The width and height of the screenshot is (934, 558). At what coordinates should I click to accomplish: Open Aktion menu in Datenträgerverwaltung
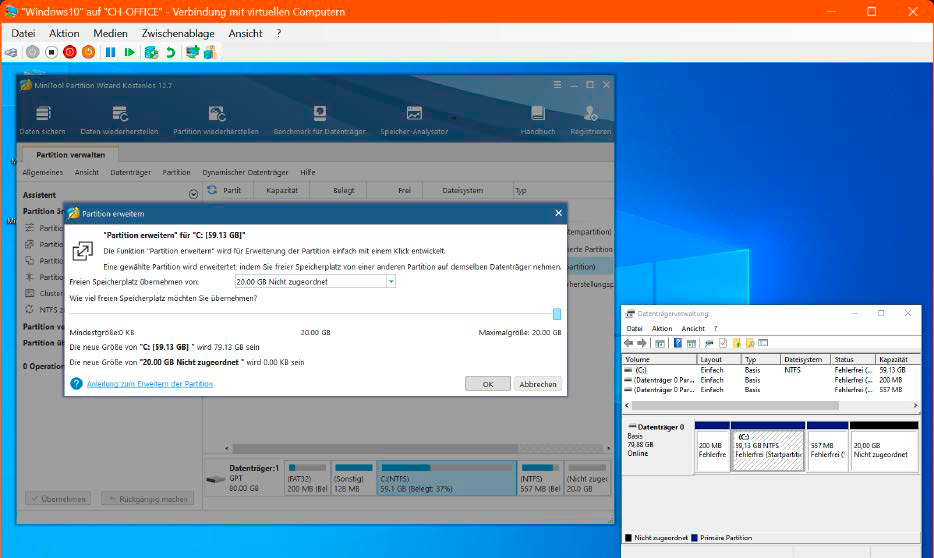coord(661,328)
